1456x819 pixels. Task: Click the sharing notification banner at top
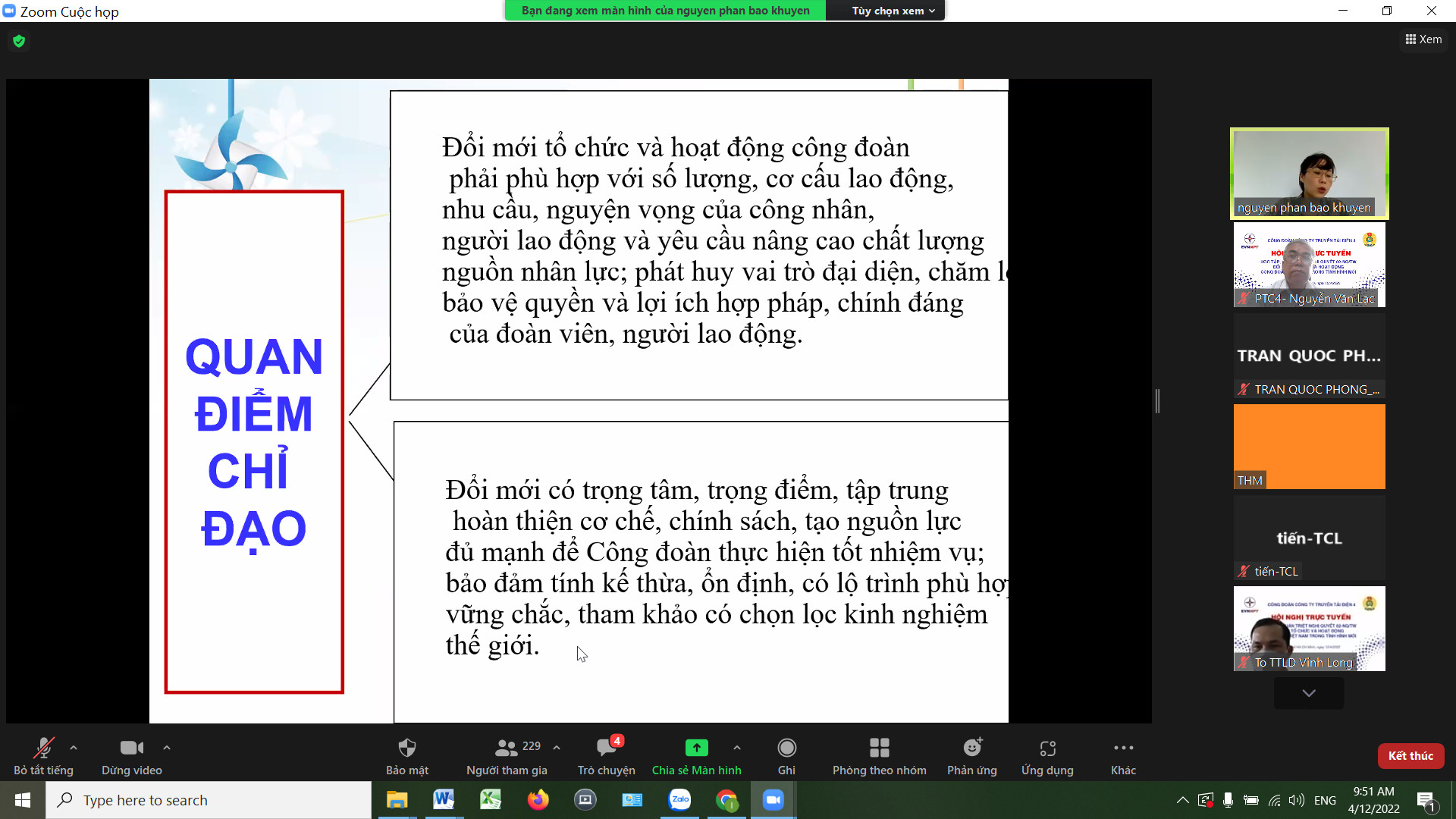point(665,11)
